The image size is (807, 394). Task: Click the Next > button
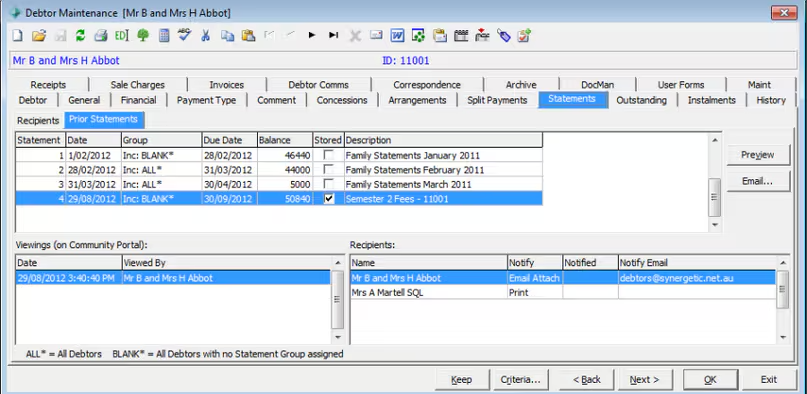click(x=644, y=380)
